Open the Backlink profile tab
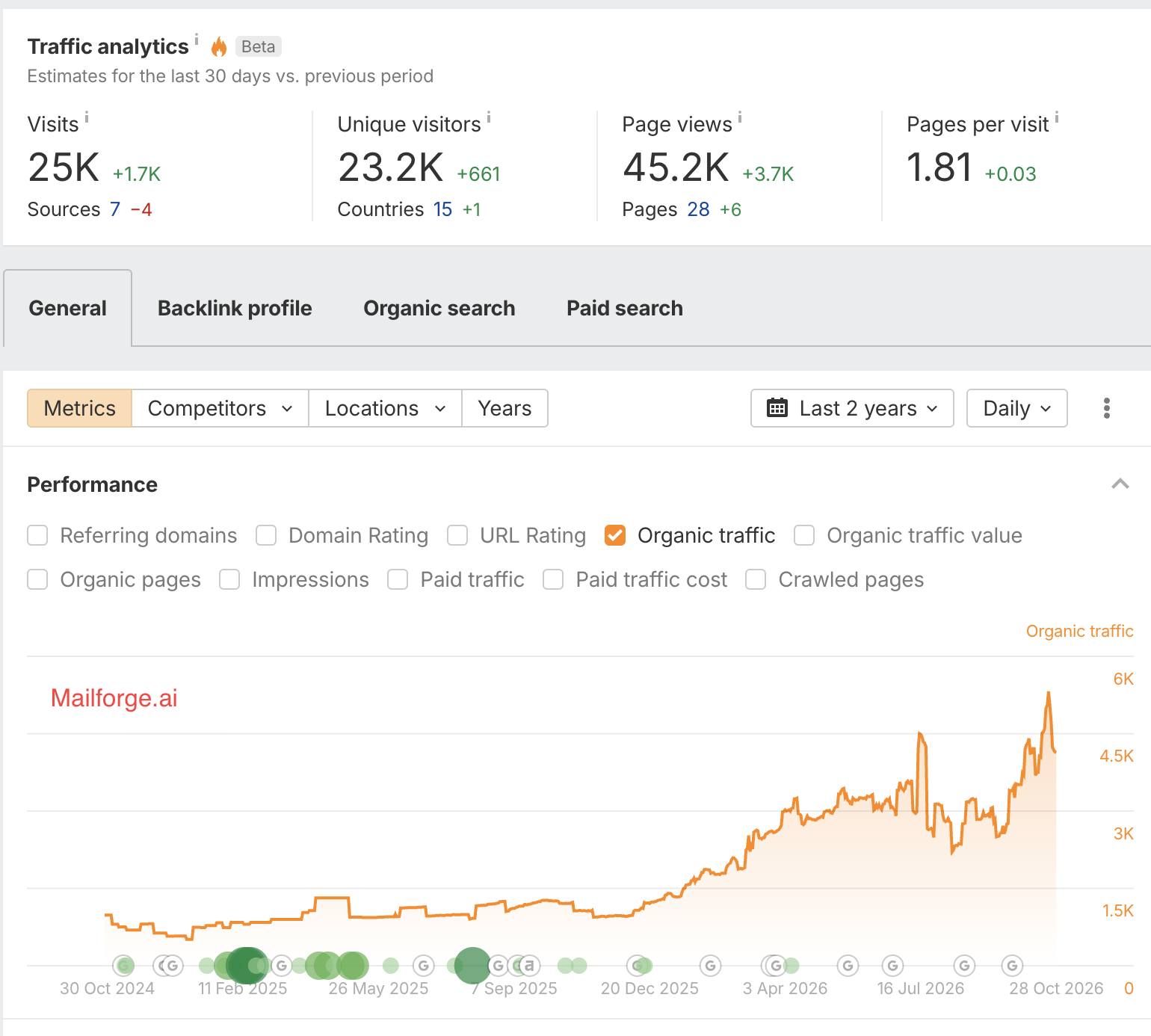 [x=235, y=308]
